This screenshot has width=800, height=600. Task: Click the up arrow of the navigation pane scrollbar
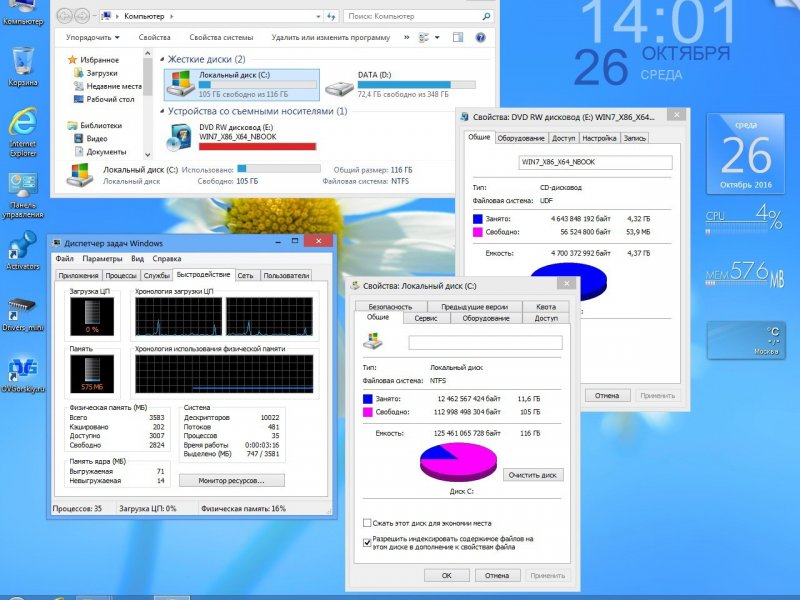[147, 53]
